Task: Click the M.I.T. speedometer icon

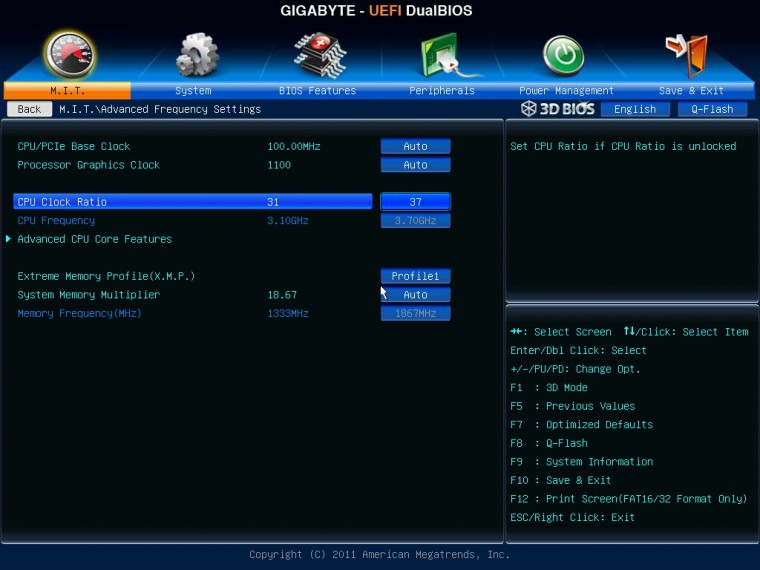Action: 69,55
